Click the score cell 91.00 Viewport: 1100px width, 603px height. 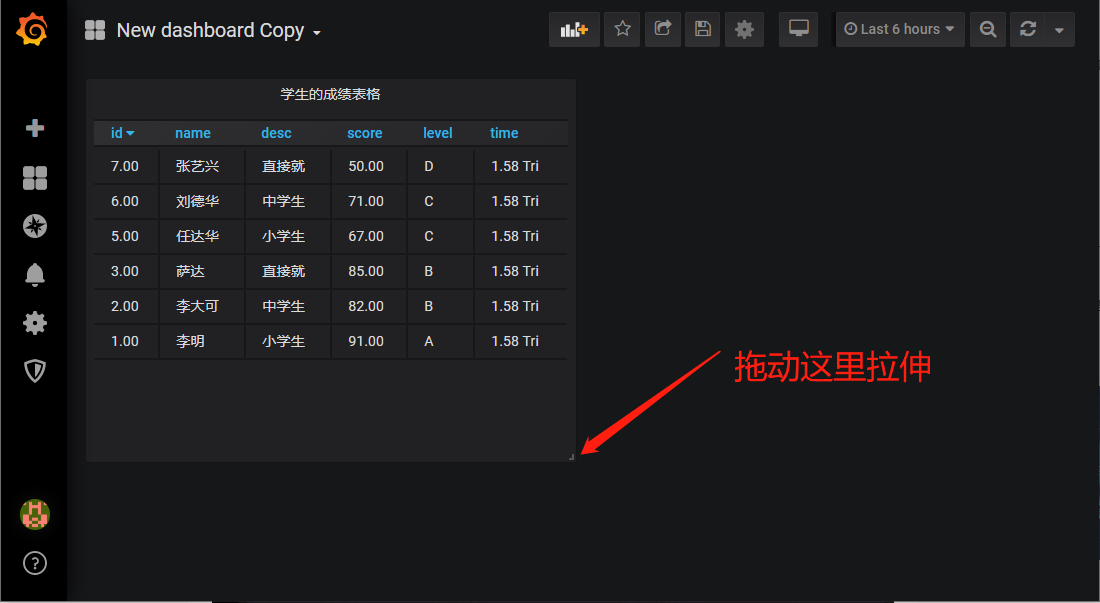(369, 341)
